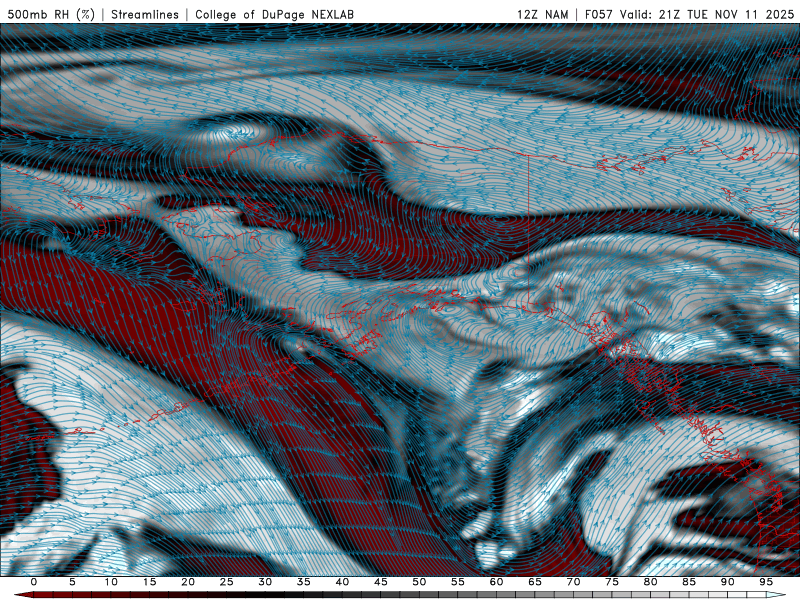Click the "95" label on the color scale
800x600 pixels.
[x=766, y=582]
